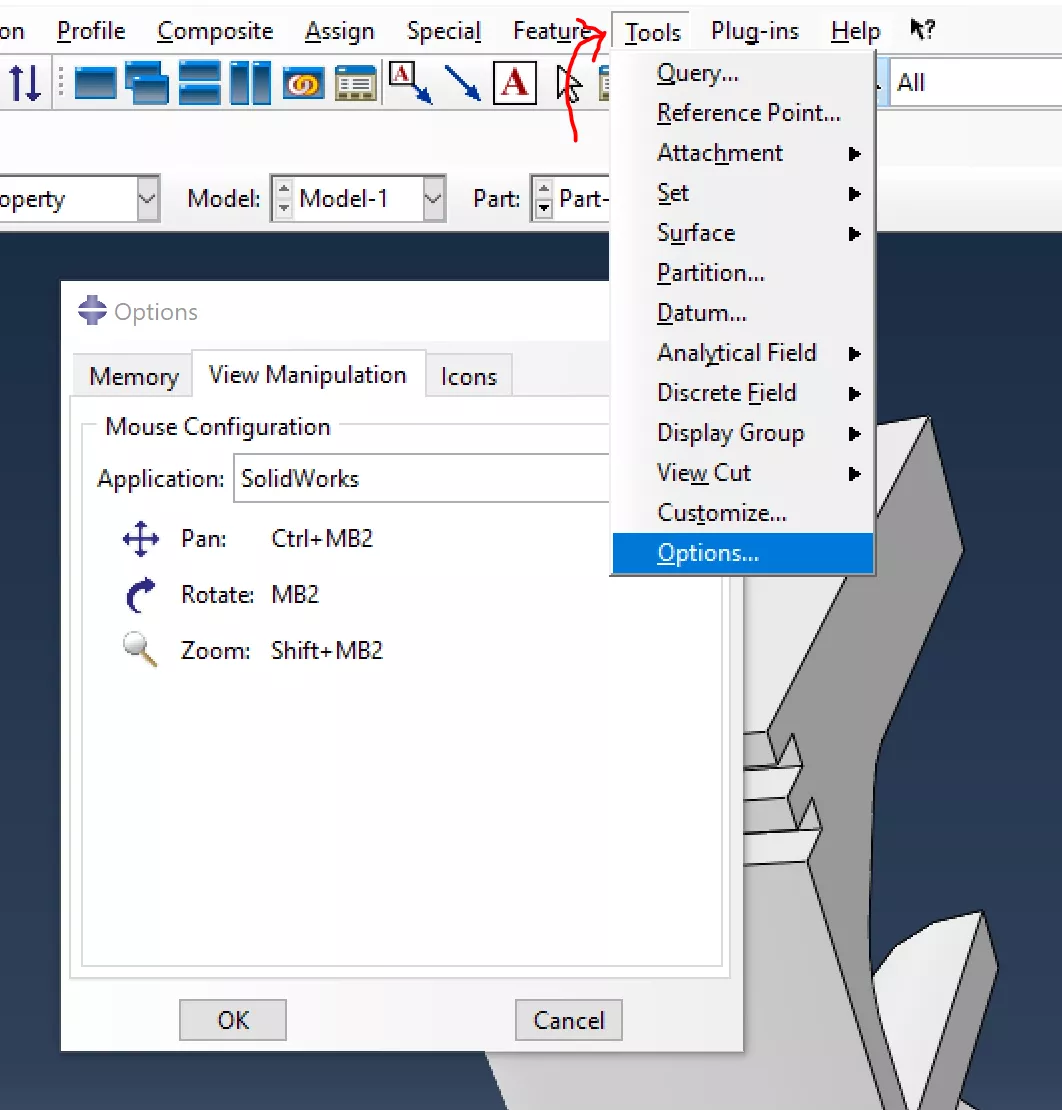Select the create text annotation tool
Image resolution: width=1062 pixels, height=1110 pixels.
514,83
